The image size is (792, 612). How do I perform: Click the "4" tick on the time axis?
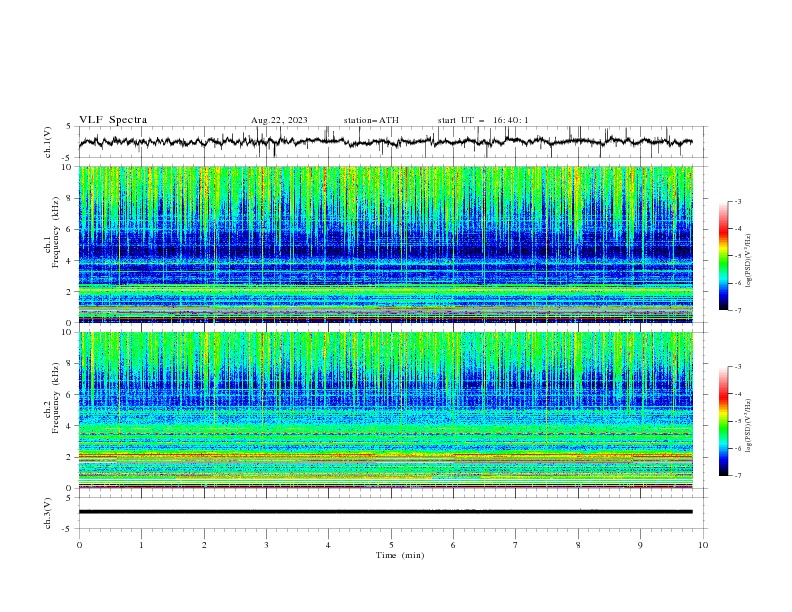click(x=328, y=545)
